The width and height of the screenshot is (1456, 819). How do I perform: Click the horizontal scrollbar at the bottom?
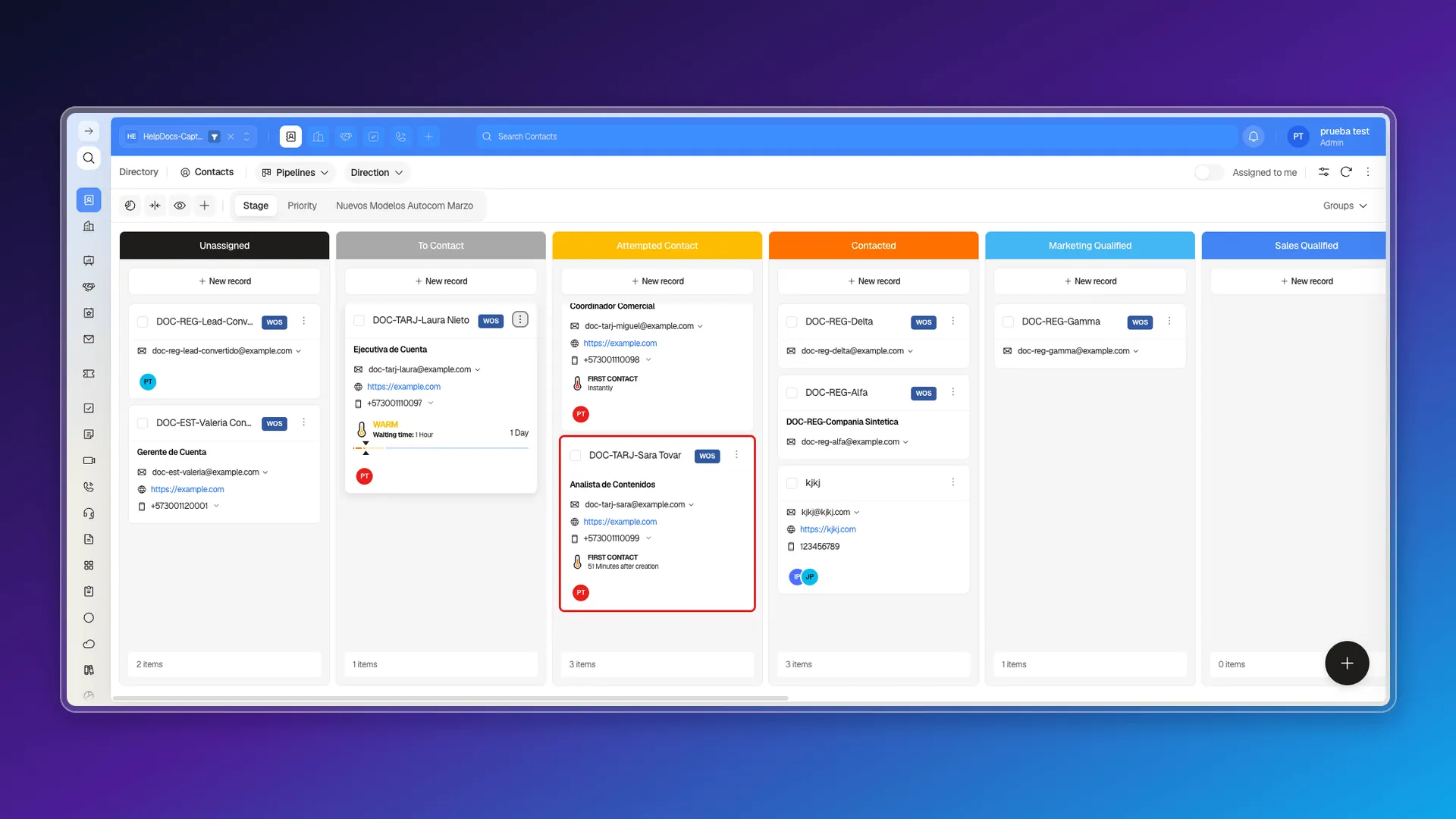pos(450,698)
